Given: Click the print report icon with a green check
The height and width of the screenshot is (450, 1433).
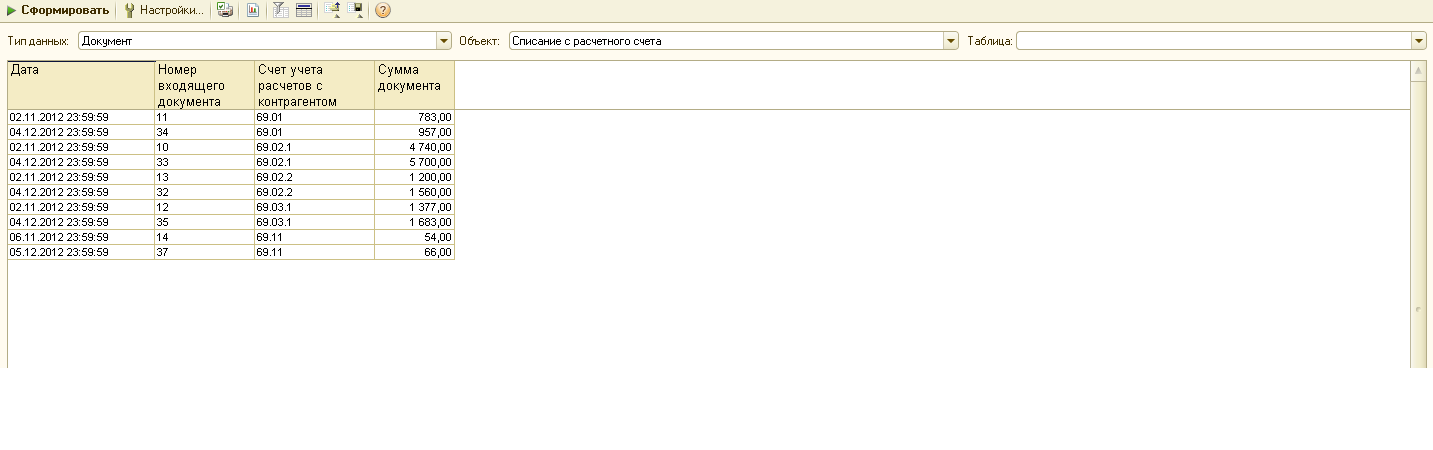Looking at the screenshot, I should tap(225, 10).
